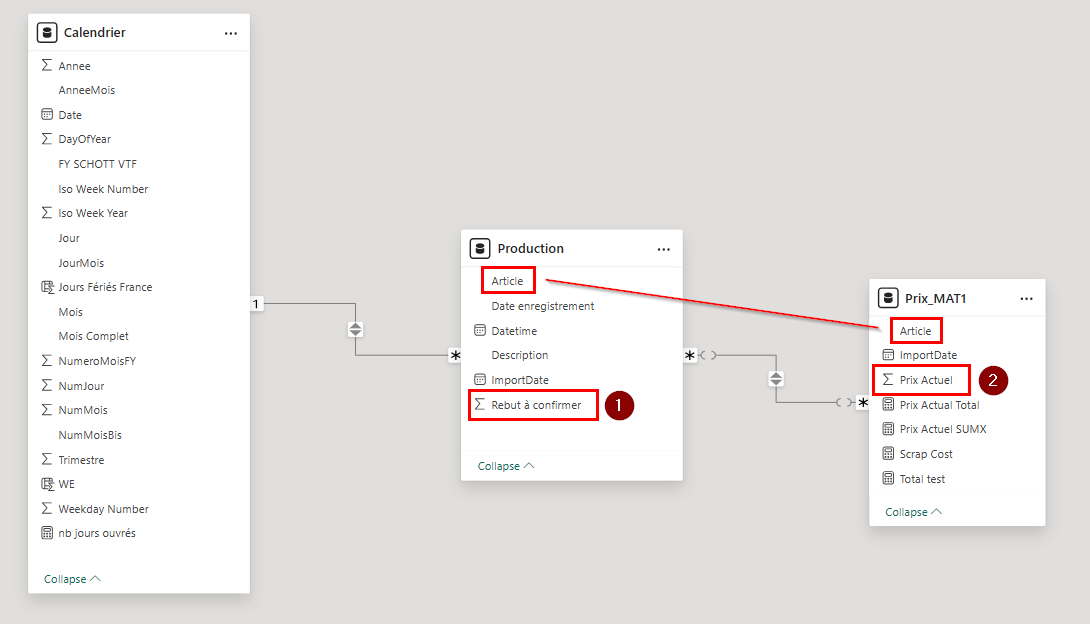Screen dimensions: 1090x624
Task: Click the sigma icon beside Prix Actuel
Action: 888,379
